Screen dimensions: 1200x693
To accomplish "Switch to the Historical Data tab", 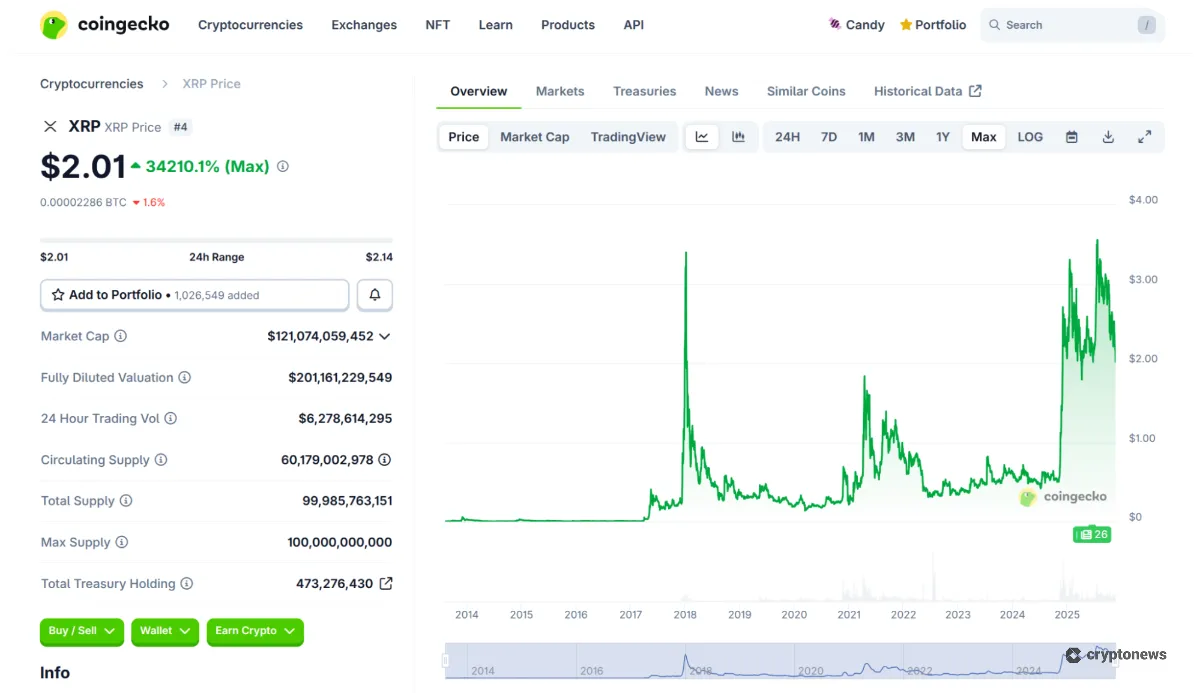I will point(919,91).
